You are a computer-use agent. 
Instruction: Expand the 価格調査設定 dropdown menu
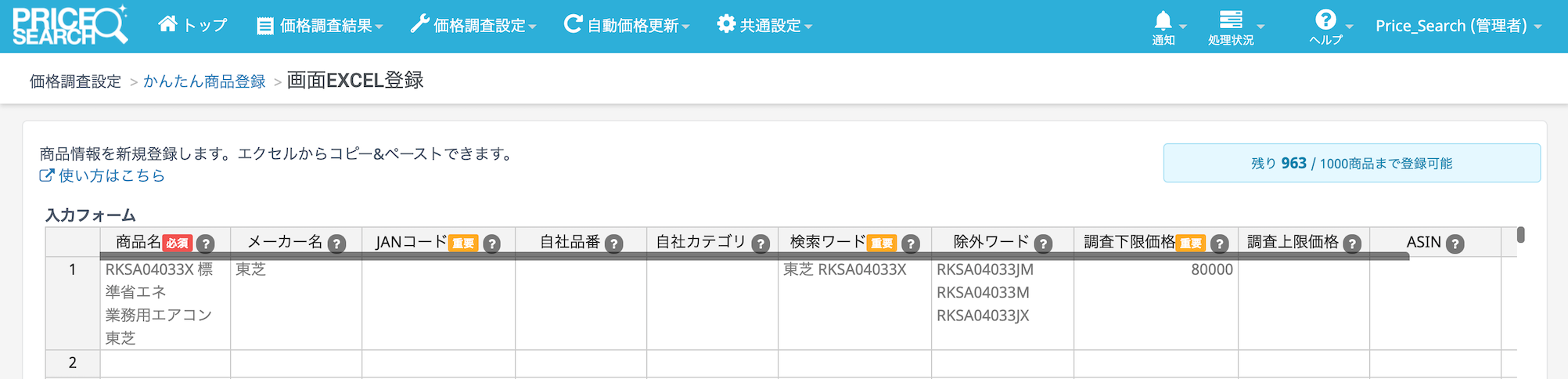tap(473, 26)
